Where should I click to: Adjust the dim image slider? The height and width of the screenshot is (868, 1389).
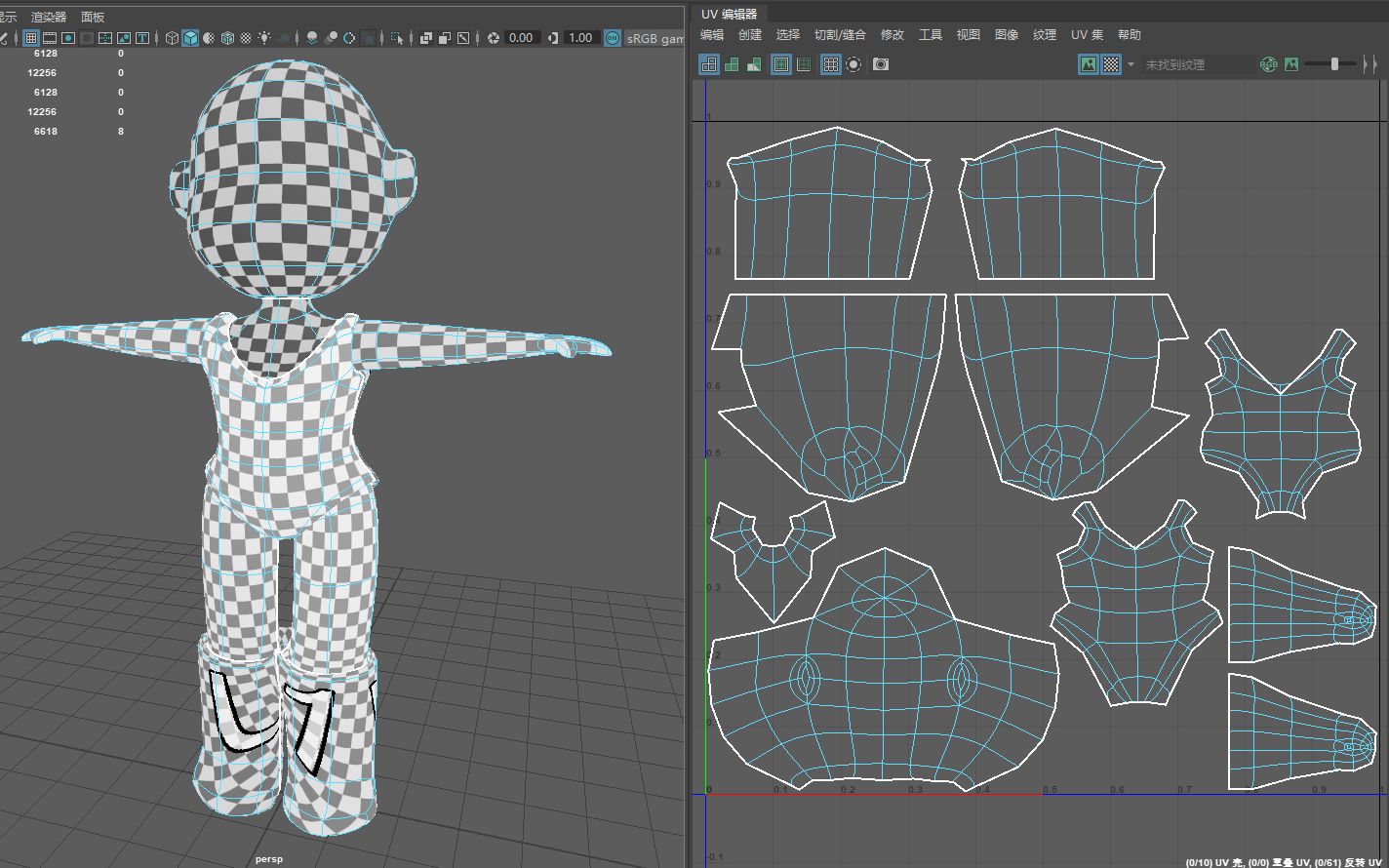pos(1333,64)
